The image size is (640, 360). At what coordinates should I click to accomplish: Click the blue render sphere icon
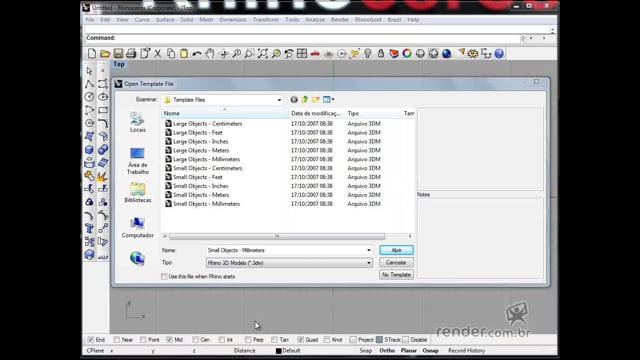[447, 53]
